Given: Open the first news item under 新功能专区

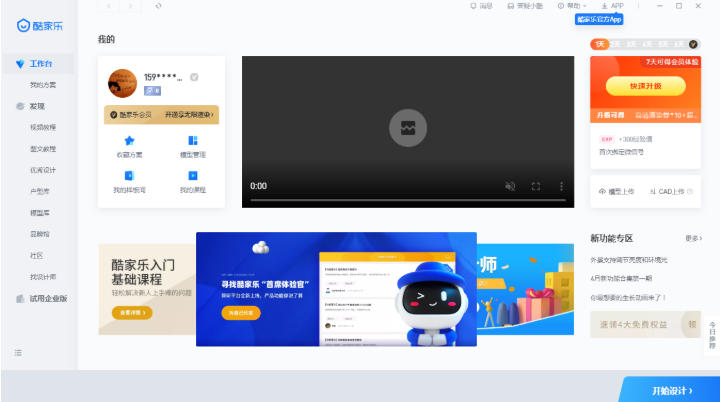Looking at the screenshot, I should (x=629, y=260).
